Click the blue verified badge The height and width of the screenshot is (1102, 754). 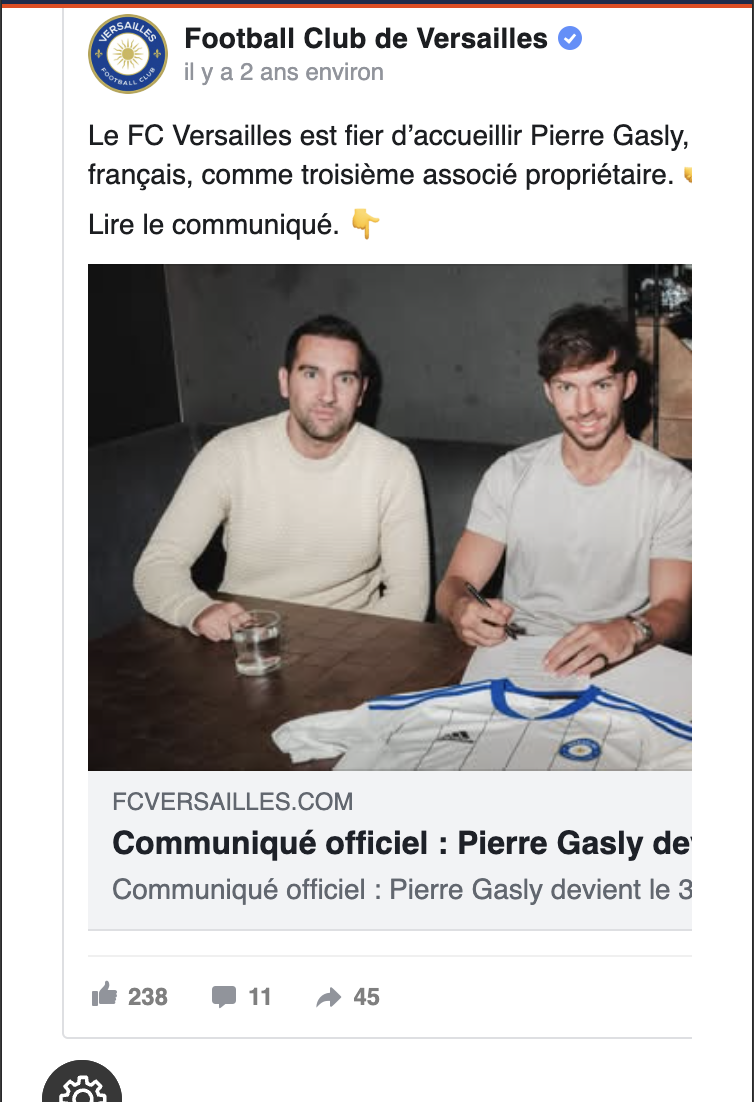point(570,39)
